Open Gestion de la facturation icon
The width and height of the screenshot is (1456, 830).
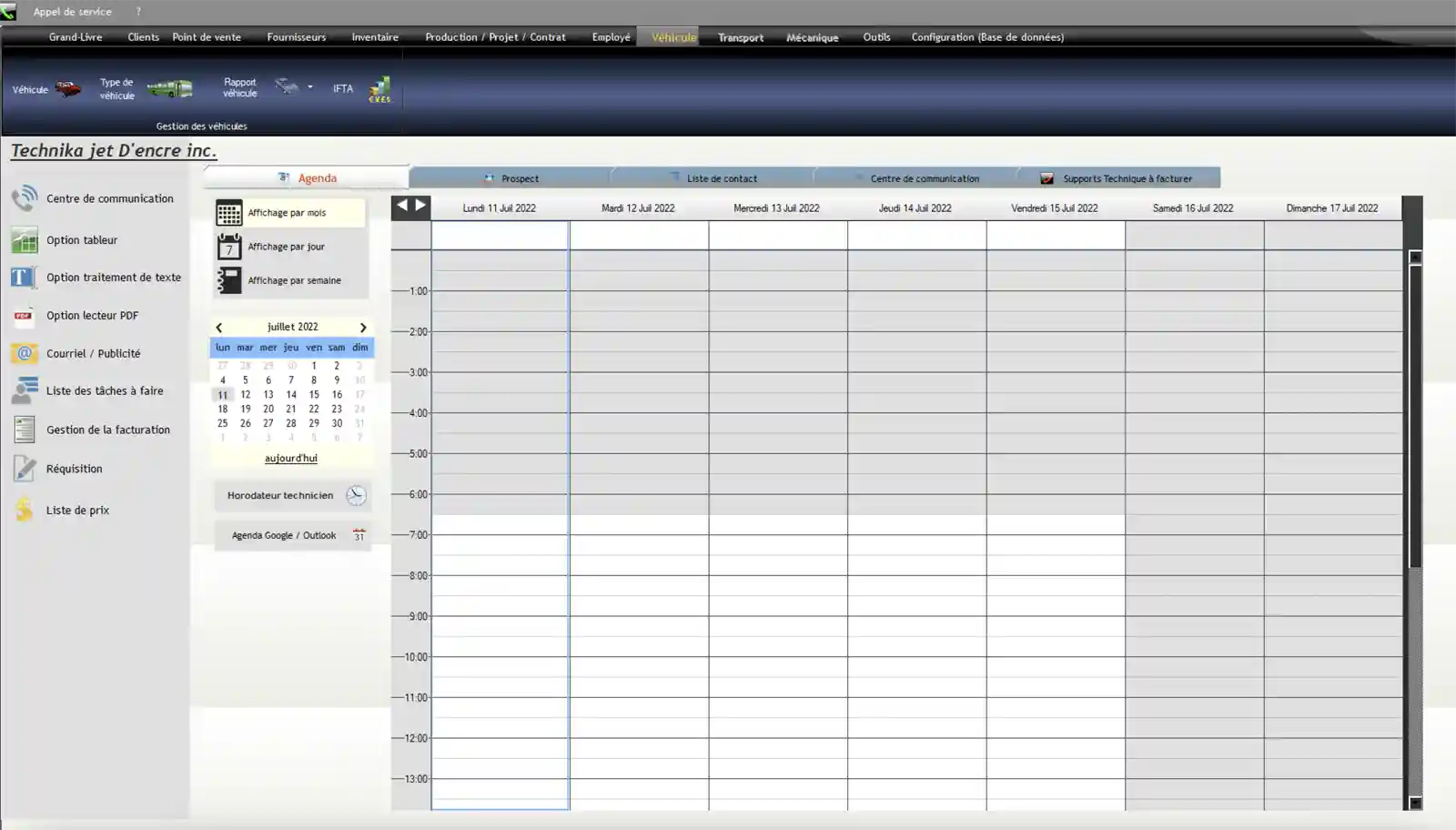25,430
